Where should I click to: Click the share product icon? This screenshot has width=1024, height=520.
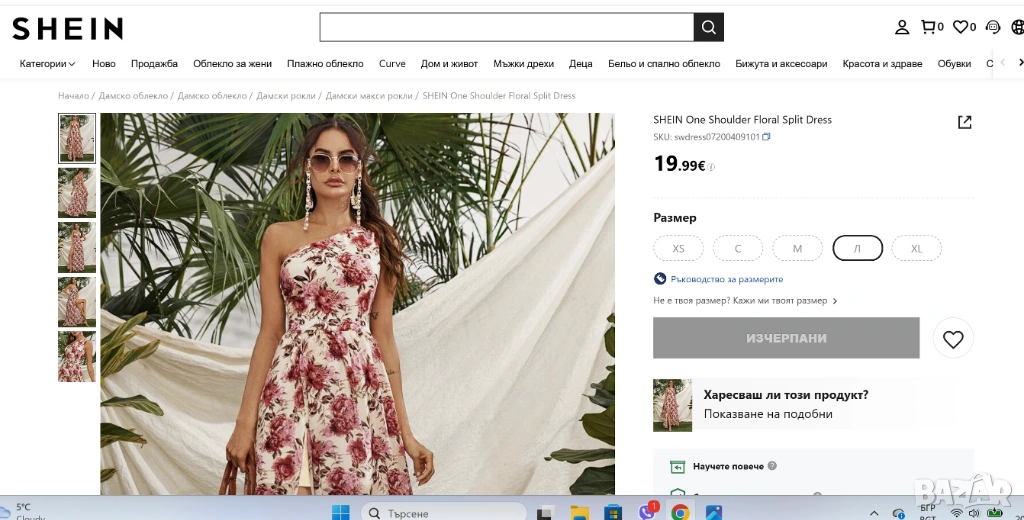[x=965, y=122]
